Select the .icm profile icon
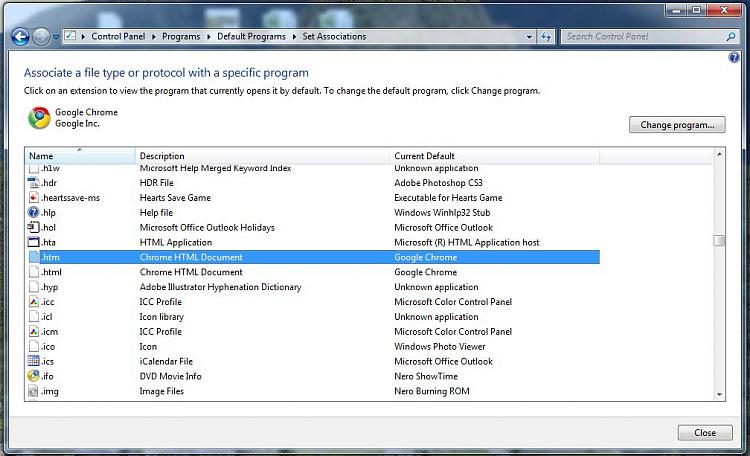The height and width of the screenshot is (456, 750). (33, 331)
